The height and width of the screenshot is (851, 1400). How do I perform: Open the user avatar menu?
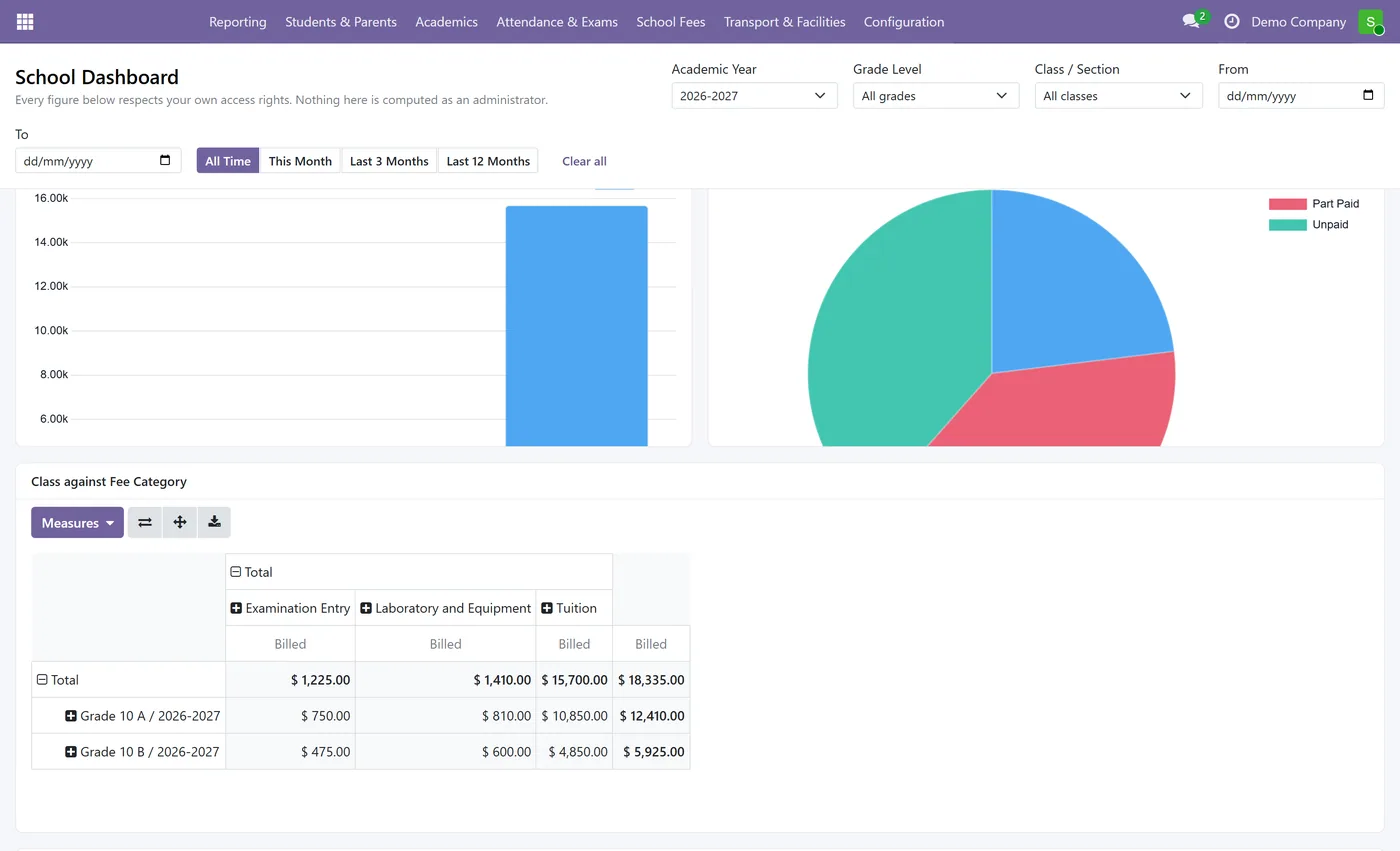pos(1370,22)
